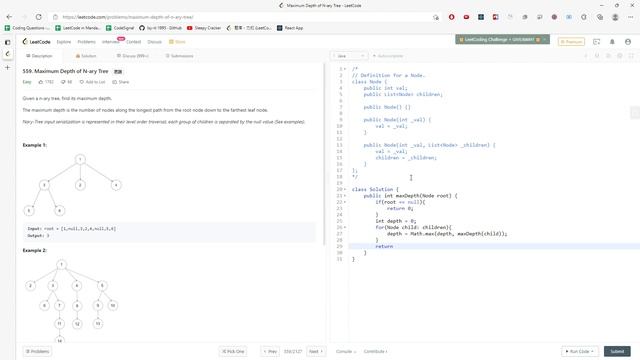The image size is (640, 360).
Task: Open the Store menu item
Action: 178,42
